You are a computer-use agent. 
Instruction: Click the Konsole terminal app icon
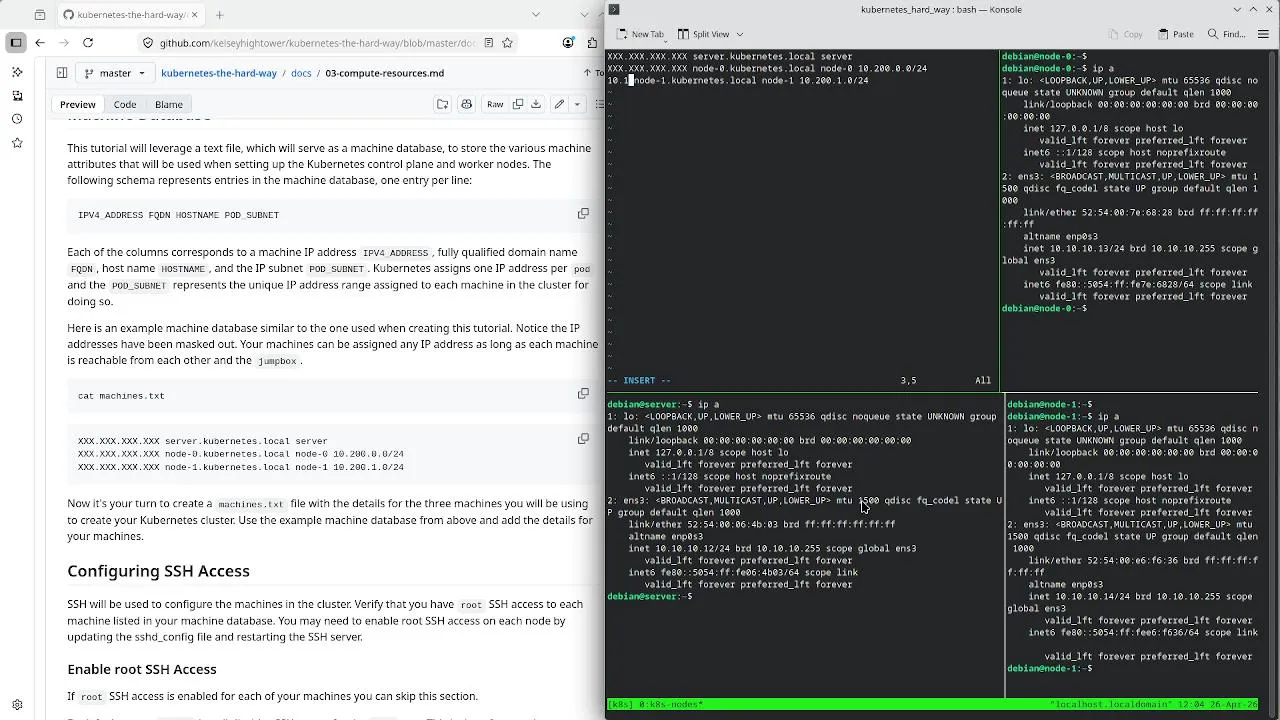tap(614, 9)
